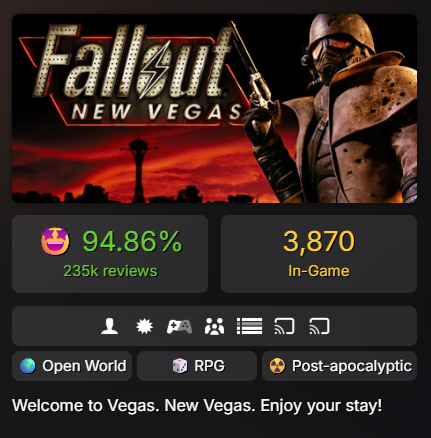Click the radioactive emoji on Post-apocalyptic tag
Viewport: 431px width, 438px height.
coord(277,366)
